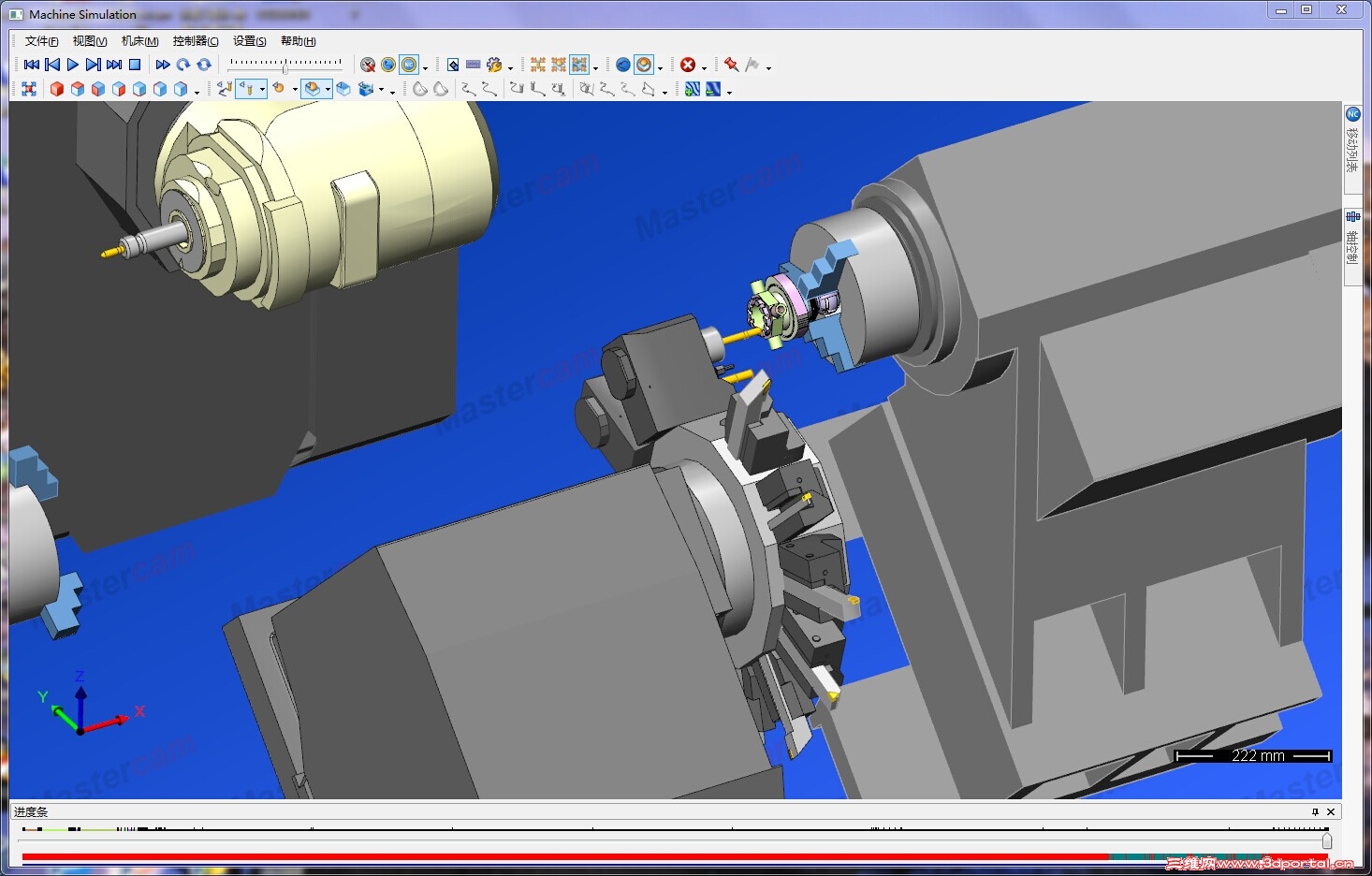Click the progress bar end handle
Image resolution: width=1372 pixels, height=876 pixels.
1327,841
